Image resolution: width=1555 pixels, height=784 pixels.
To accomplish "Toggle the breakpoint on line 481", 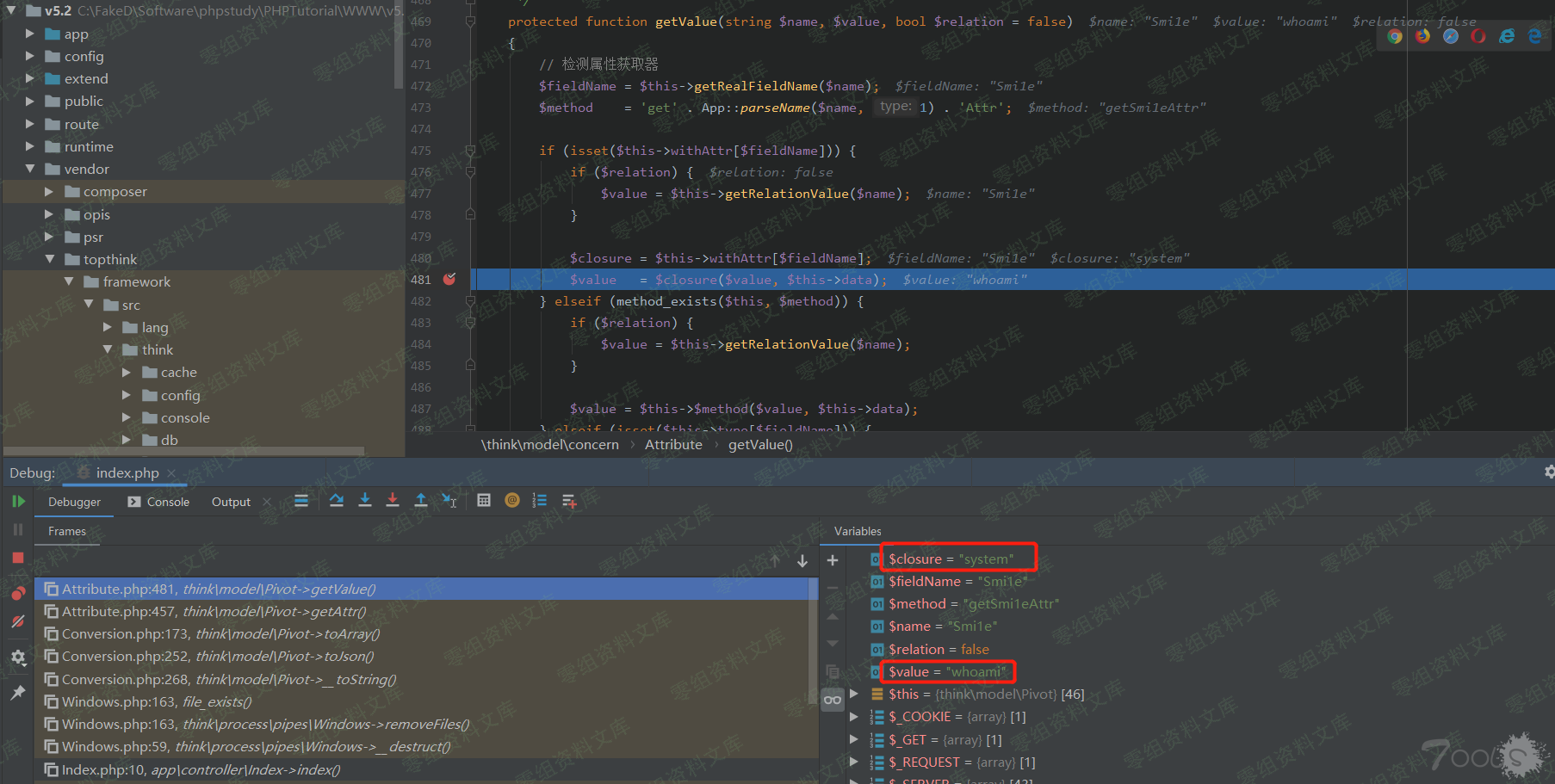I will pyautogui.click(x=449, y=280).
